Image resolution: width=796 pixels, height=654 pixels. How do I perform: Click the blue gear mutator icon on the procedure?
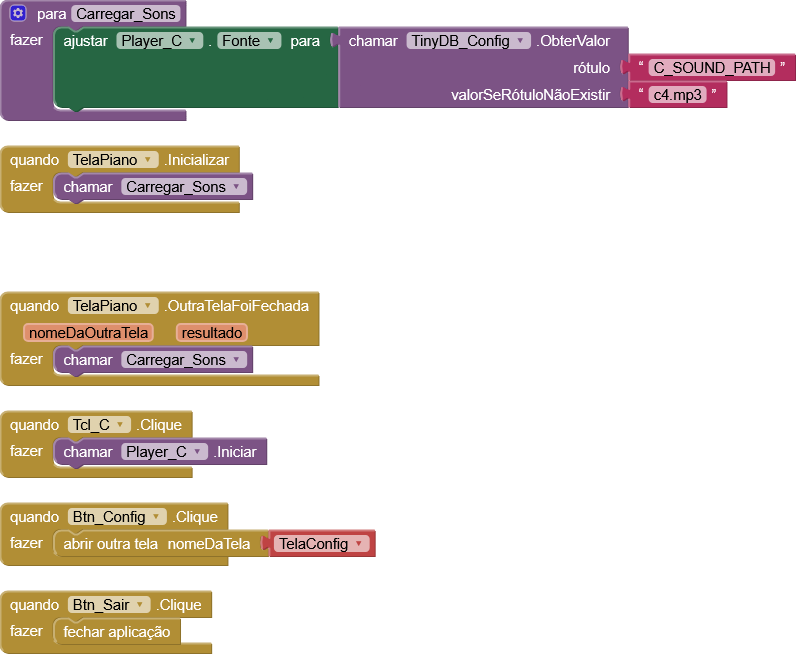pyautogui.click(x=18, y=14)
